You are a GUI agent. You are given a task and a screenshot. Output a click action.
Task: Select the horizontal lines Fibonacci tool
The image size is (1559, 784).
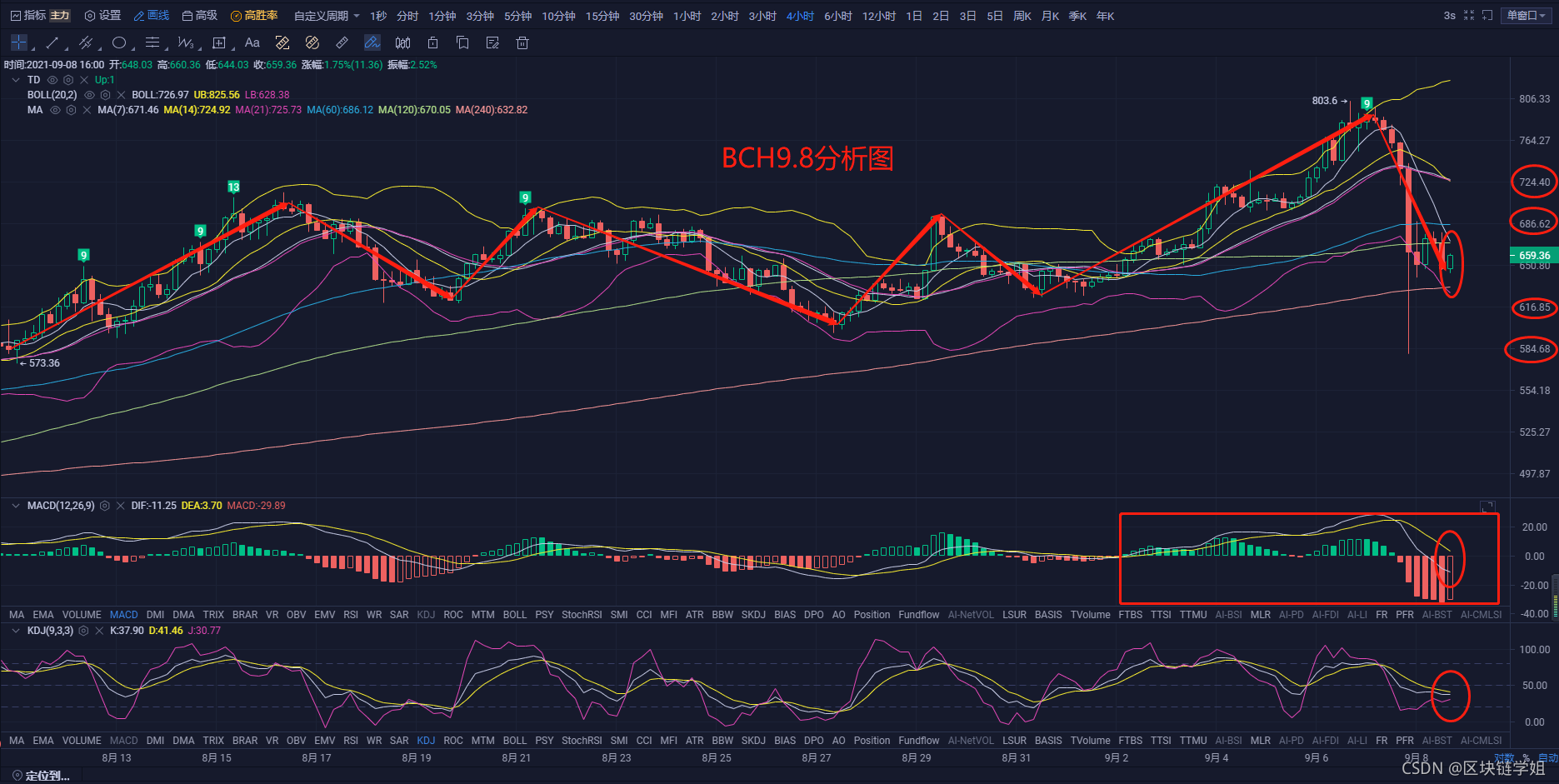152,42
